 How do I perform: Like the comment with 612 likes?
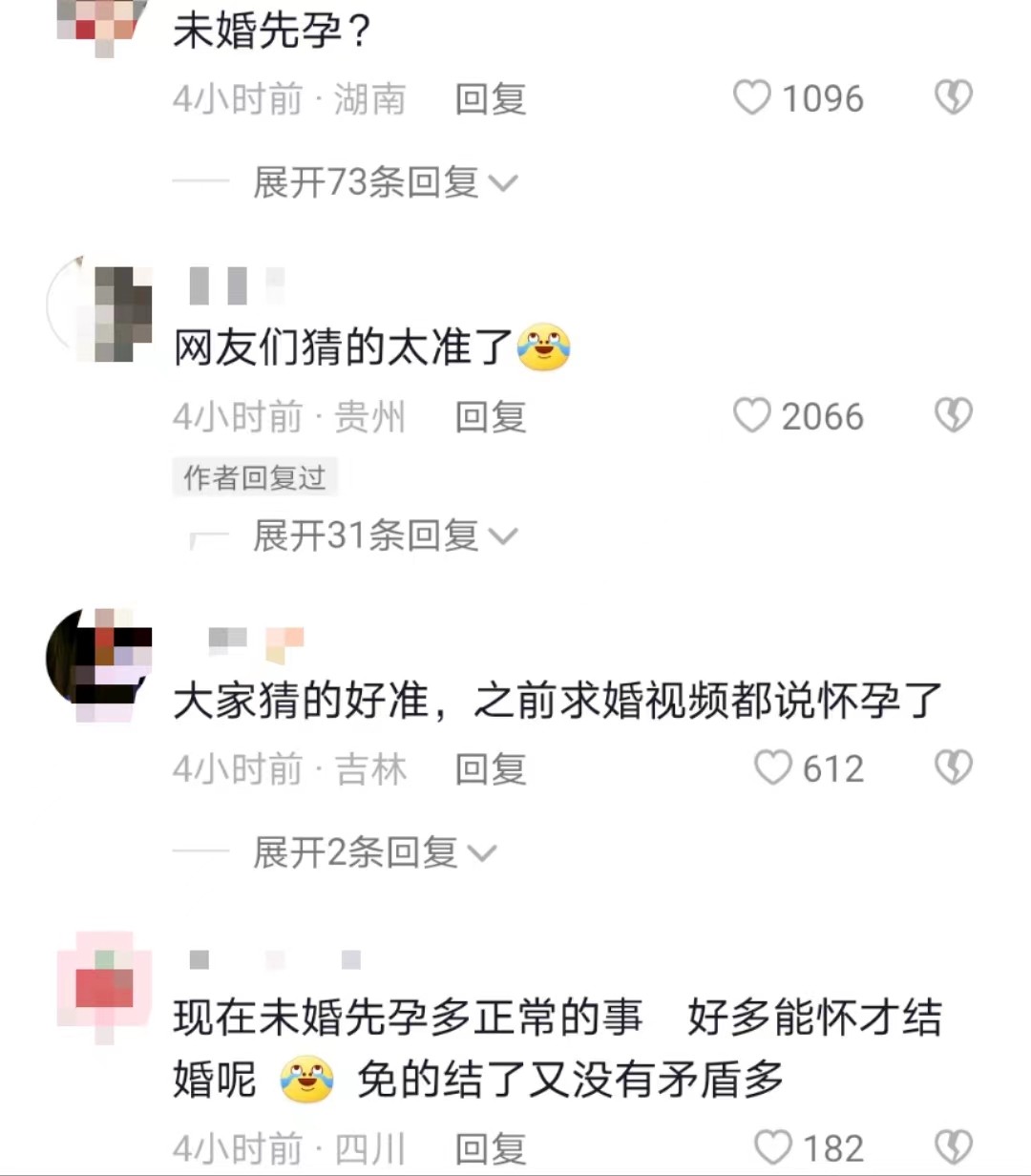[x=773, y=767]
